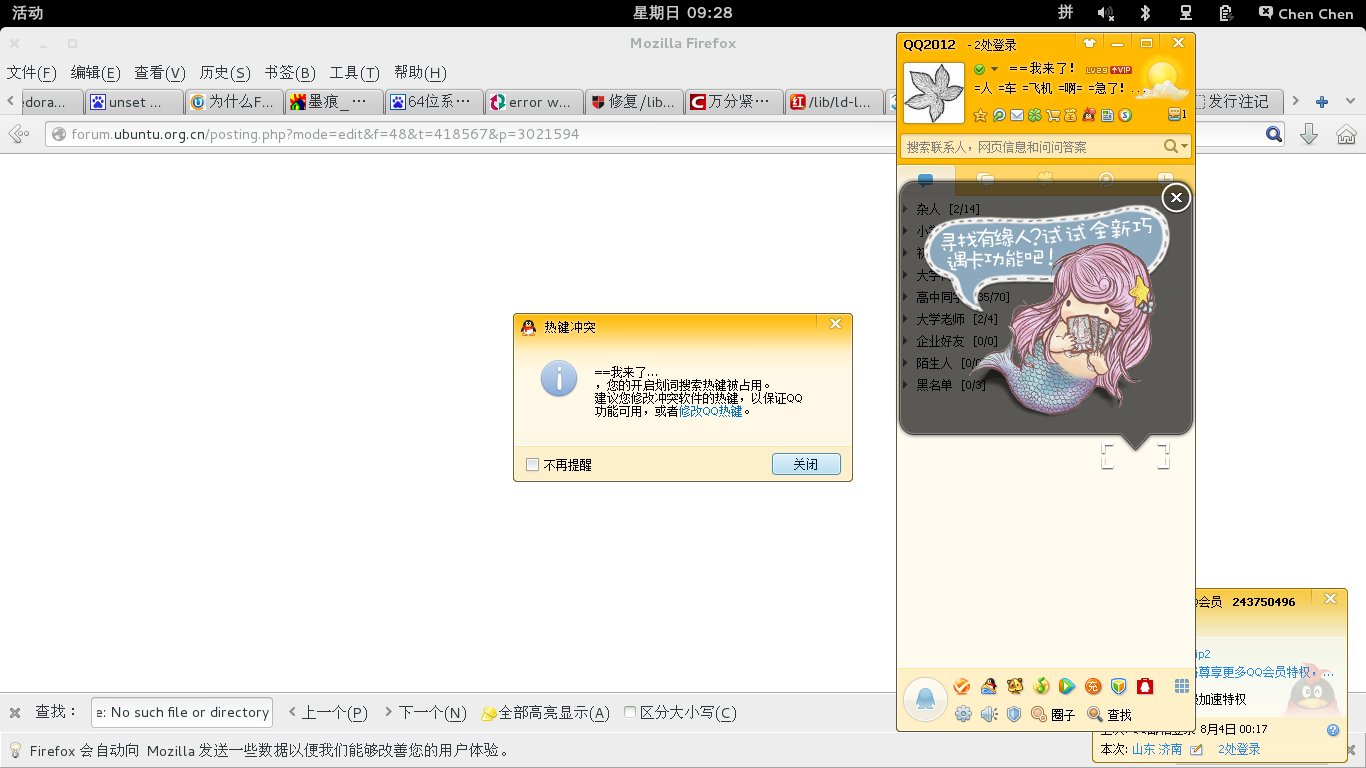Image resolution: width=1366 pixels, height=768 pixels.
Task: Expand the 陌生人 contact group
Action: [x=905, y=363]
